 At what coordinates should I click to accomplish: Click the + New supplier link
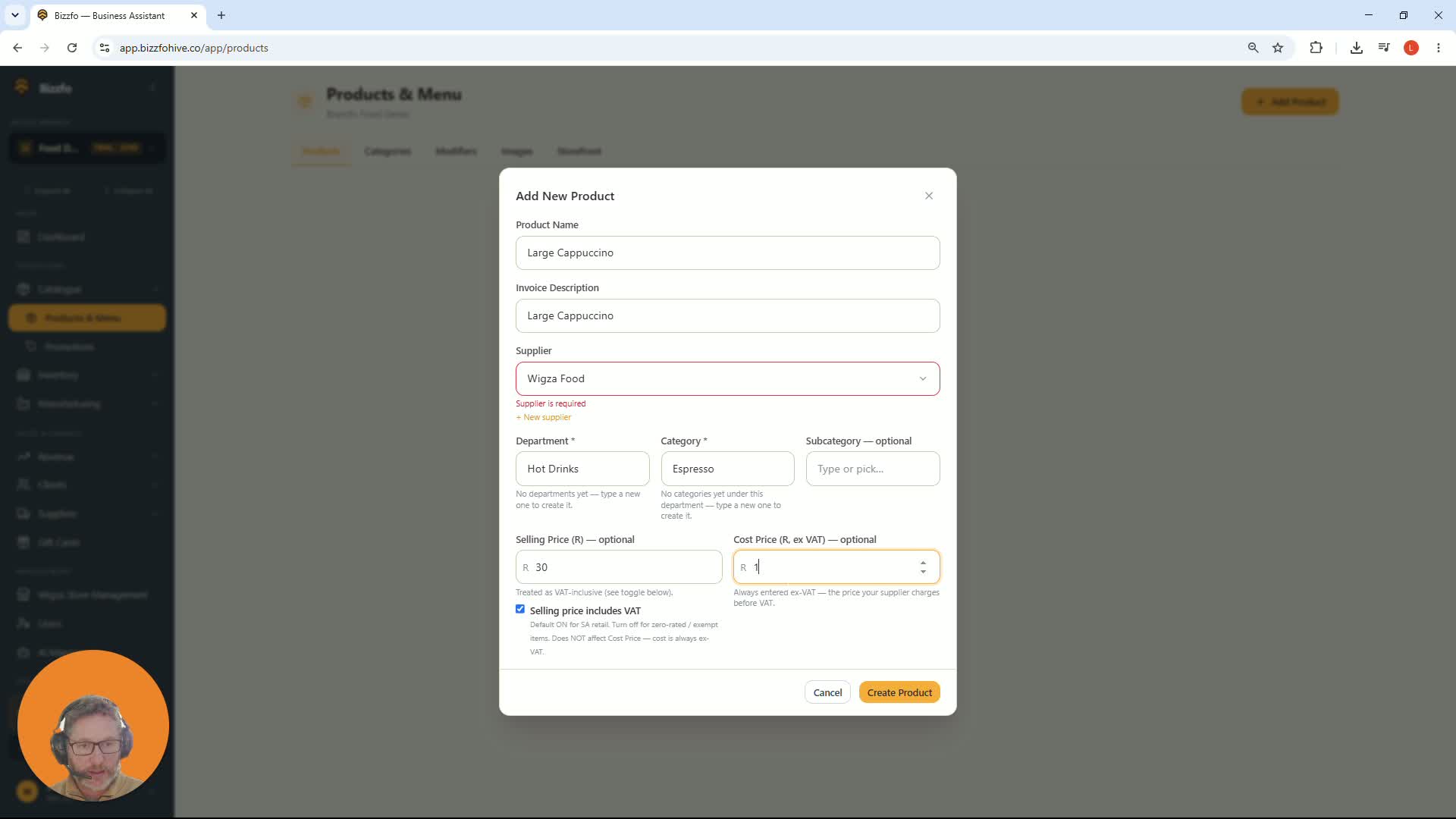point(544,417)
